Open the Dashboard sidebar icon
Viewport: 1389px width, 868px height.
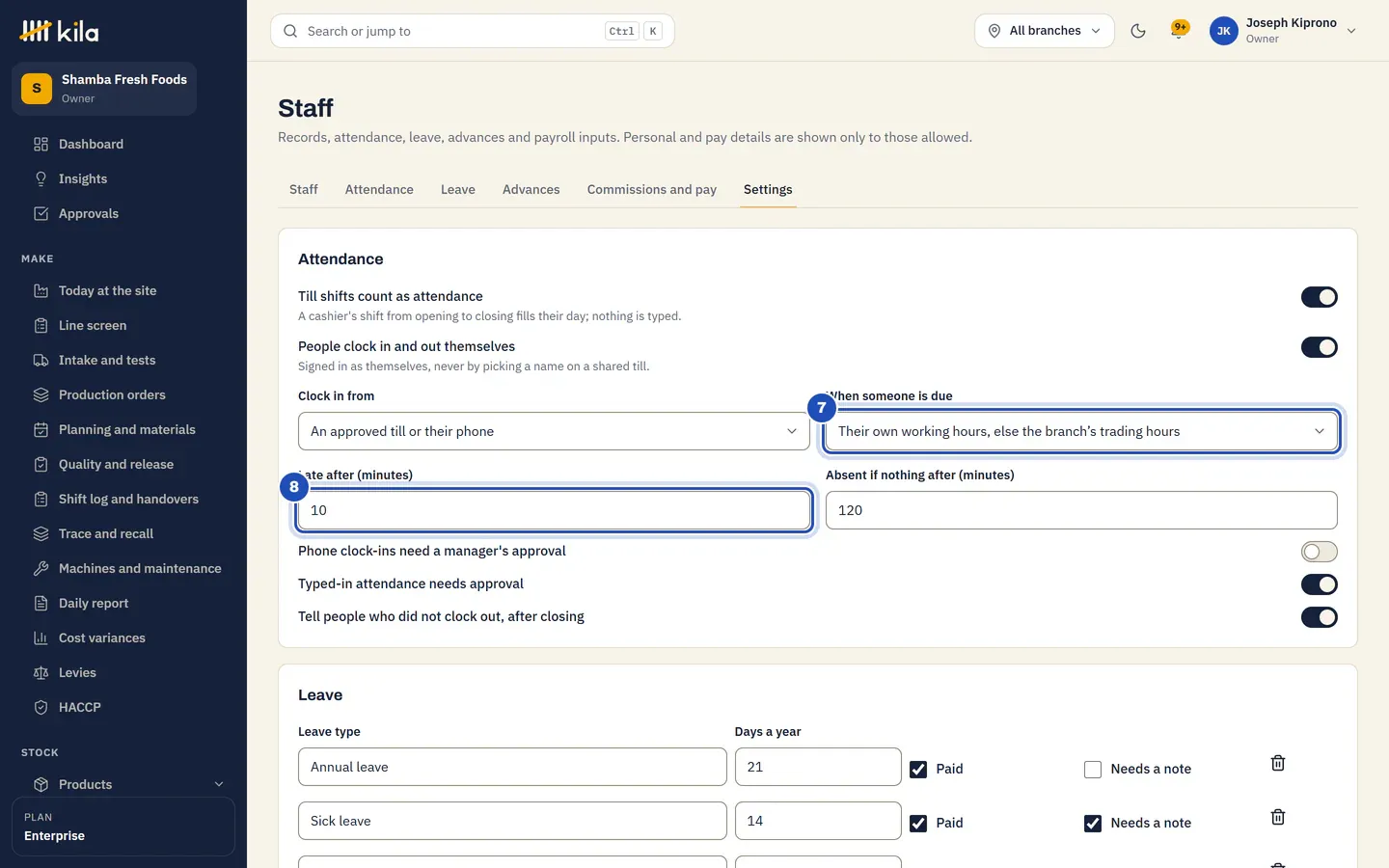tap(41, 144)
